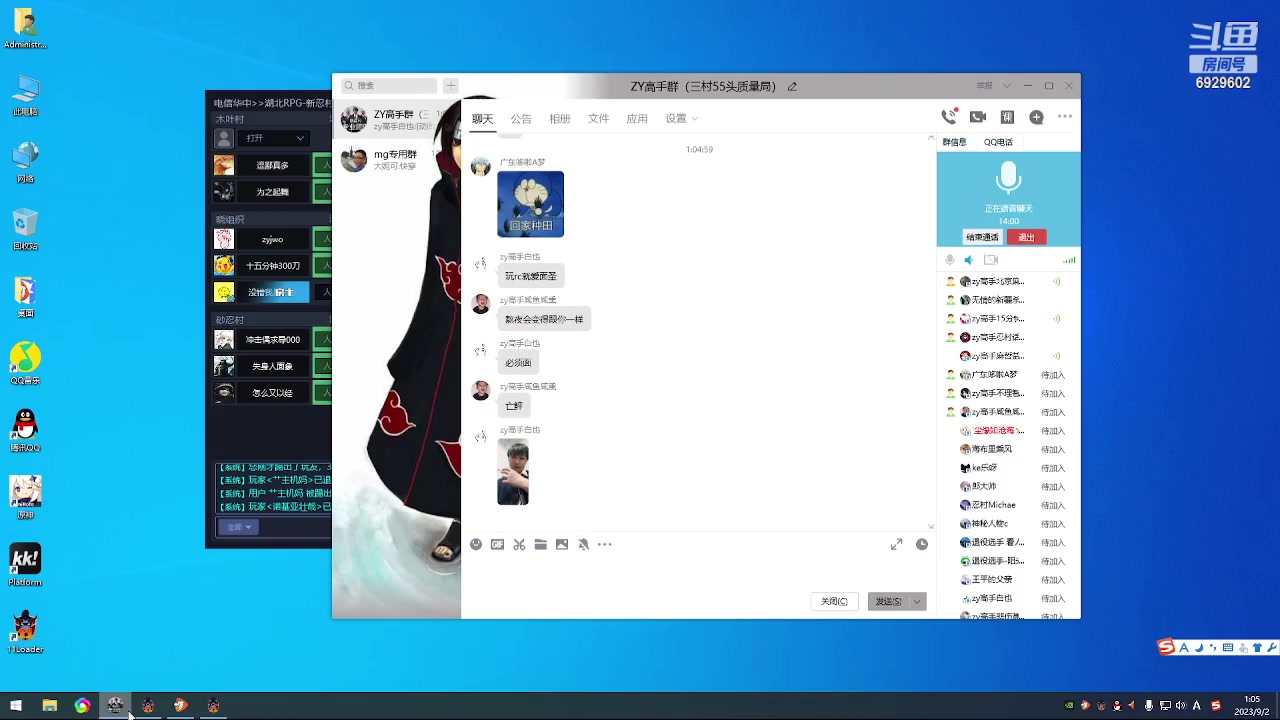Viewport: 1280px width, 720px height.
Task: Start a voice call with phone icon
Action: (x=949, y=117)
